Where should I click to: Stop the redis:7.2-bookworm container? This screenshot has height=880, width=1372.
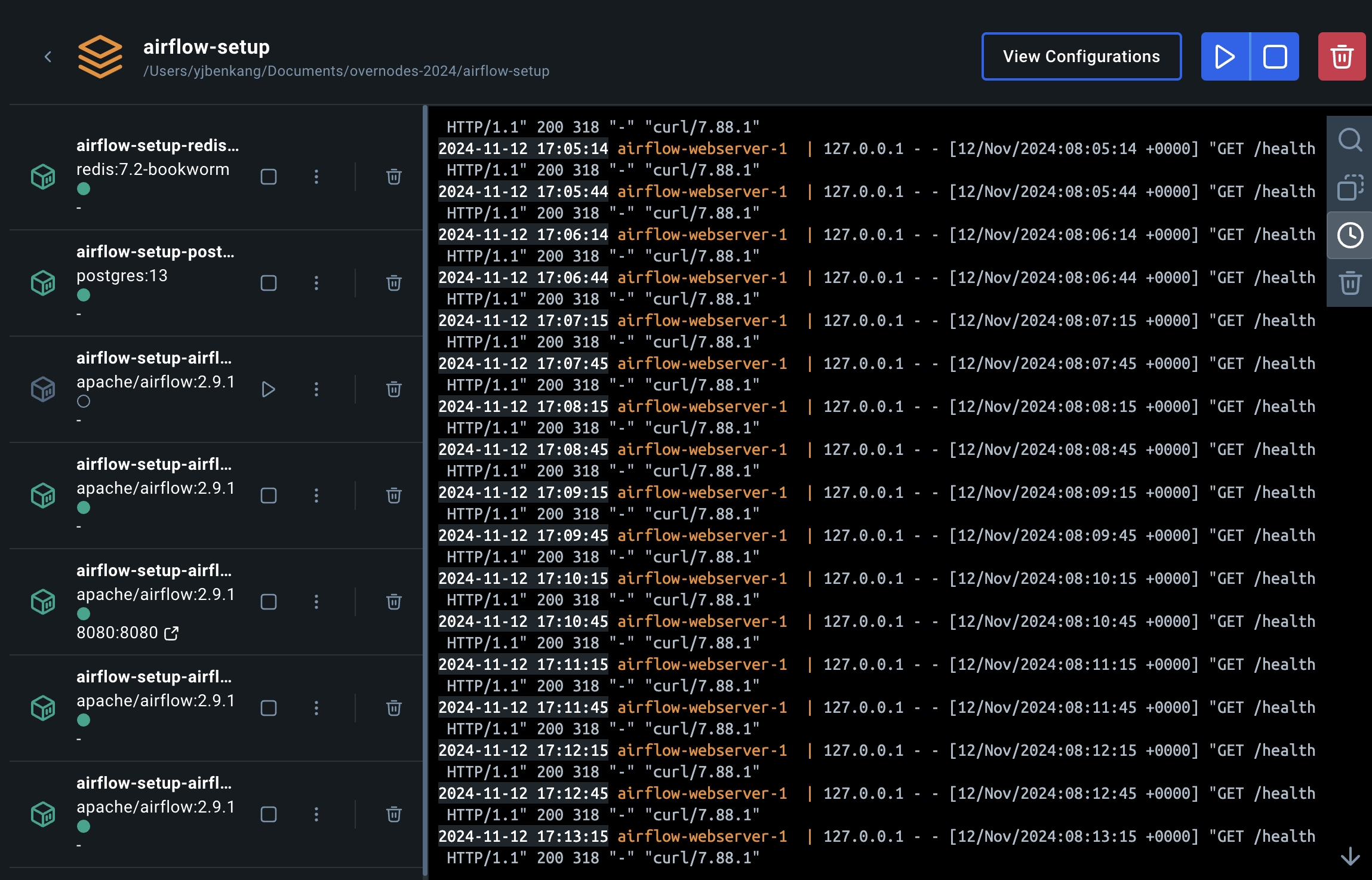tap(269, 177)
